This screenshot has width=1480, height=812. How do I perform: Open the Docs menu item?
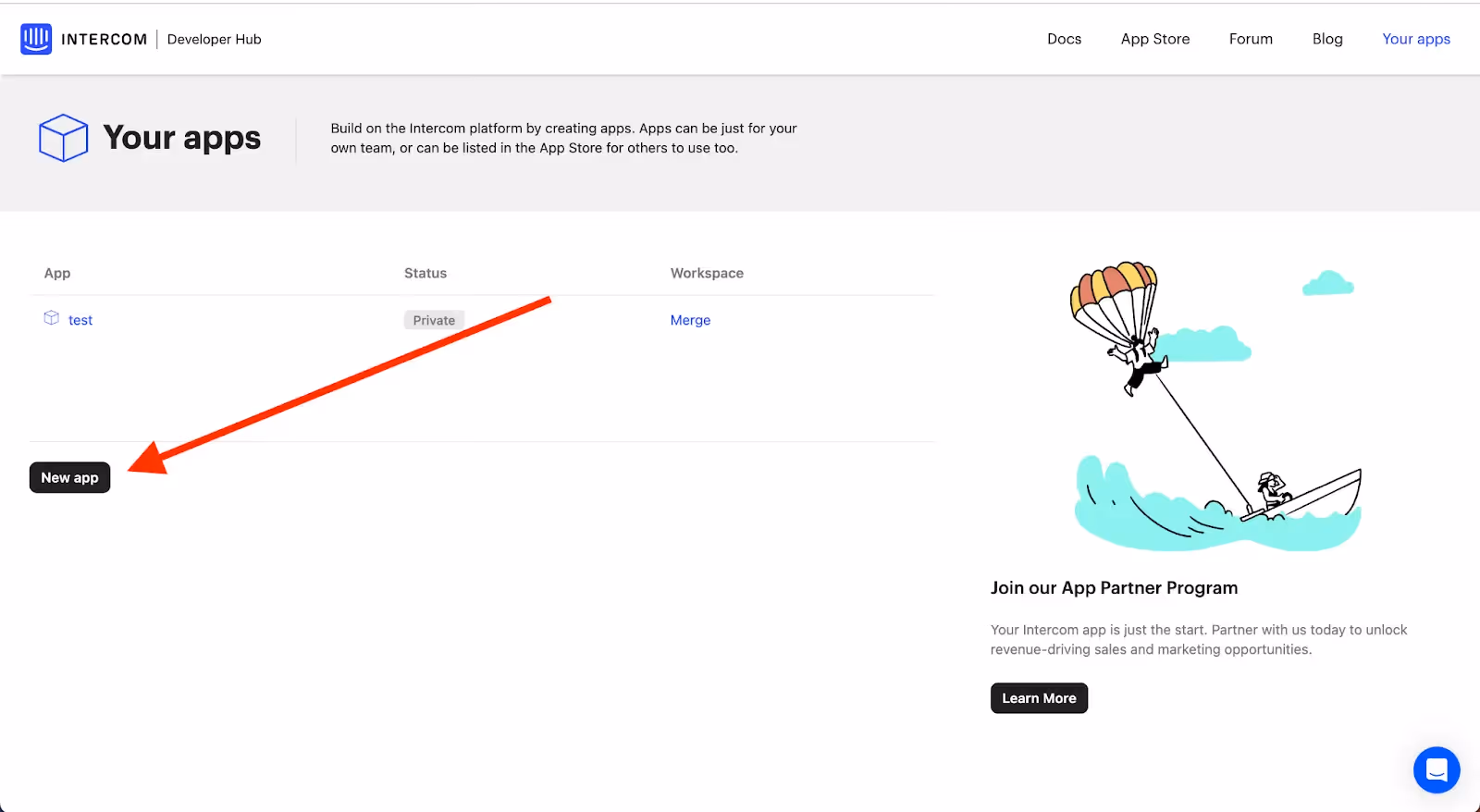tap(1064, 39)
